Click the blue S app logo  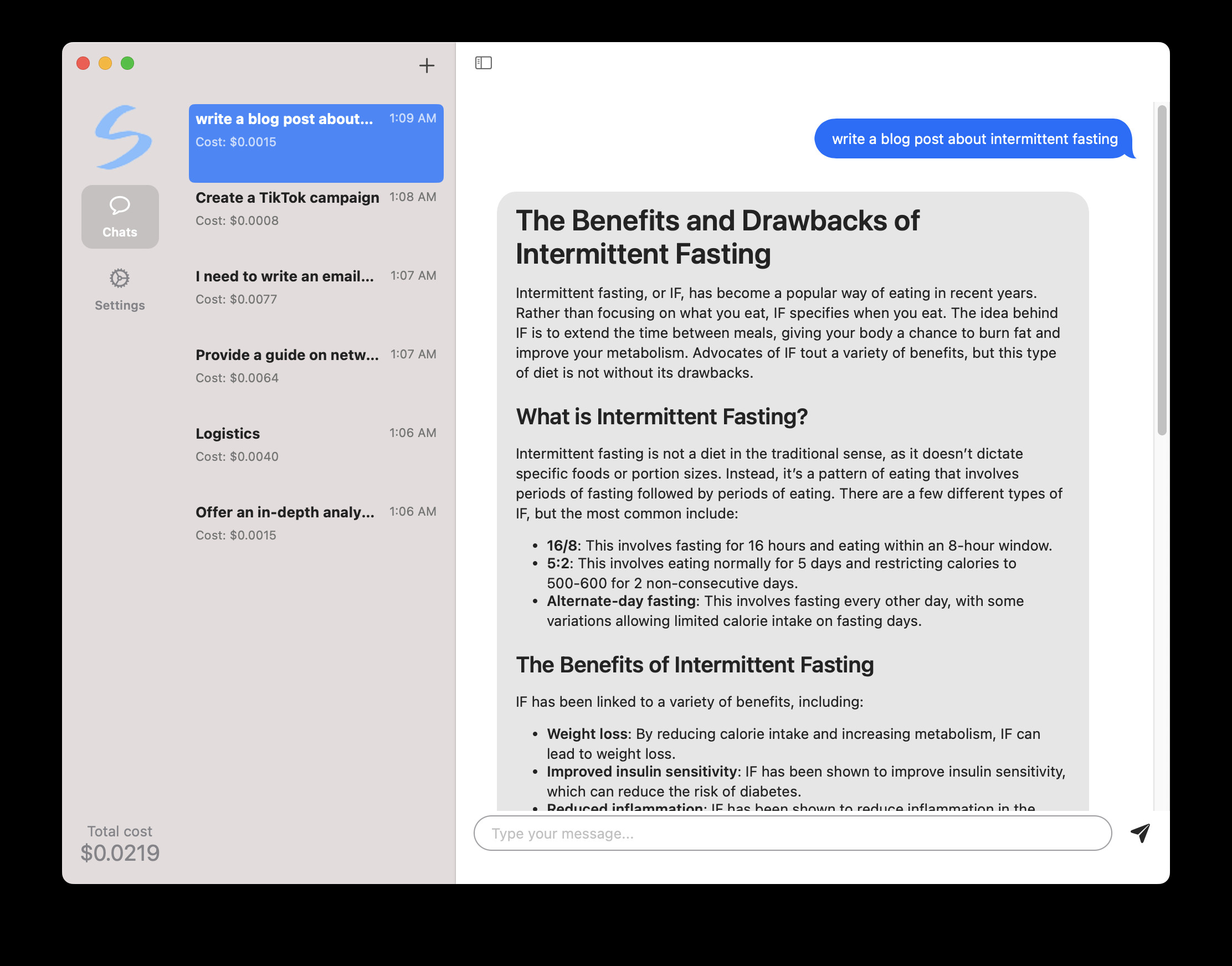point(123,137)
